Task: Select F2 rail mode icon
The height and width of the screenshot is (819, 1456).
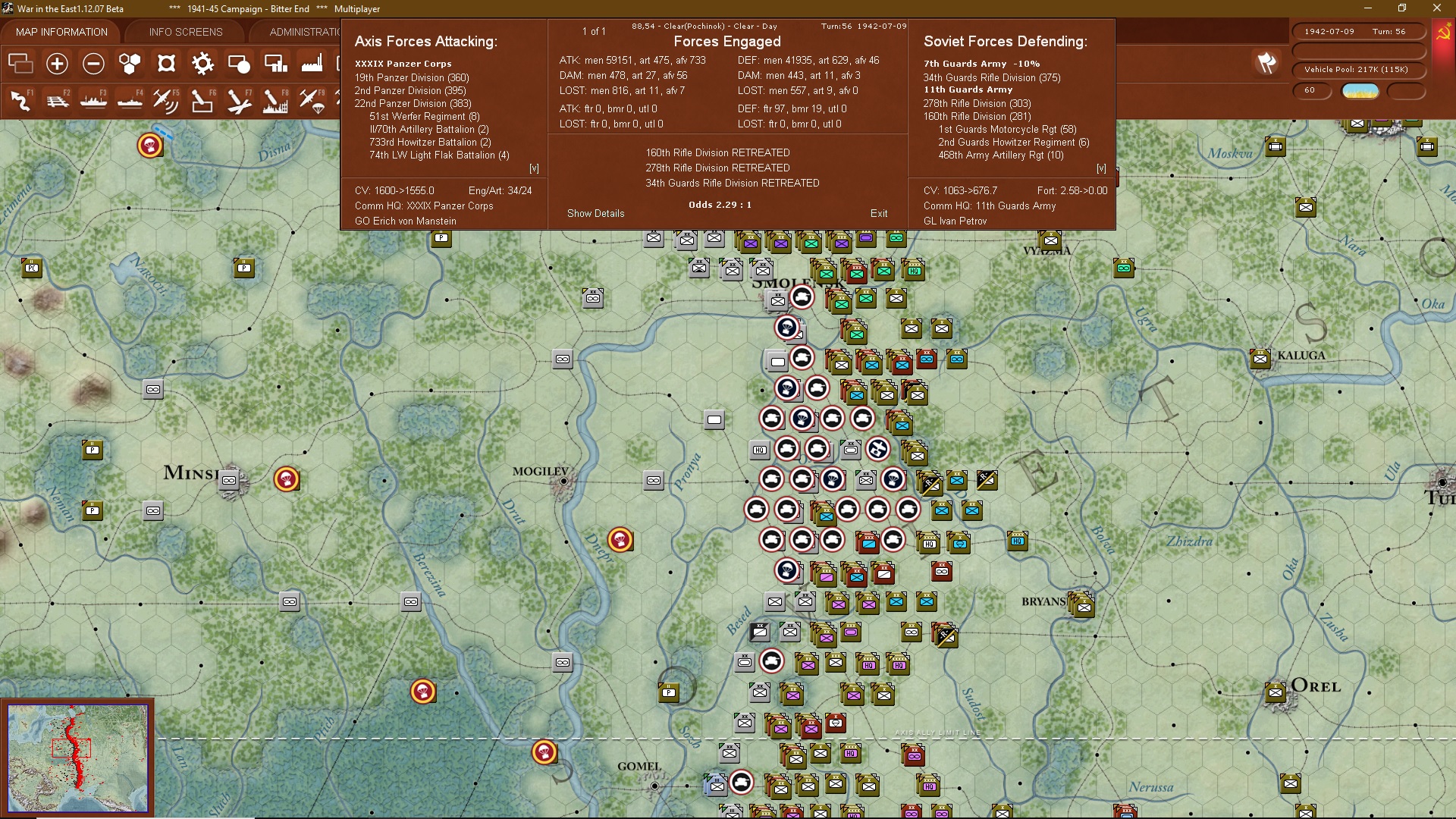Action: coord(57,100)
